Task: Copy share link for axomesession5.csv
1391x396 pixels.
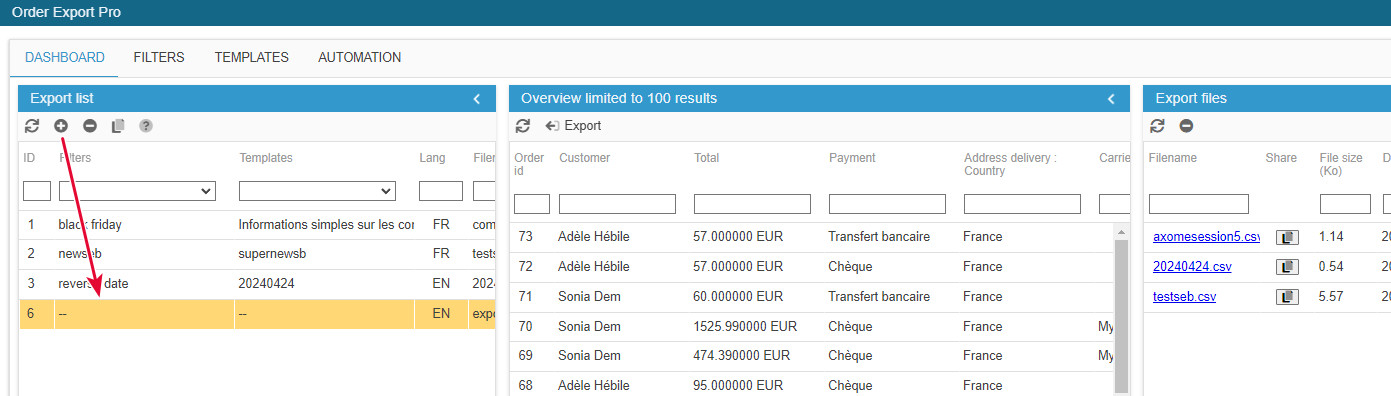Action: (x=1287, y=237)
